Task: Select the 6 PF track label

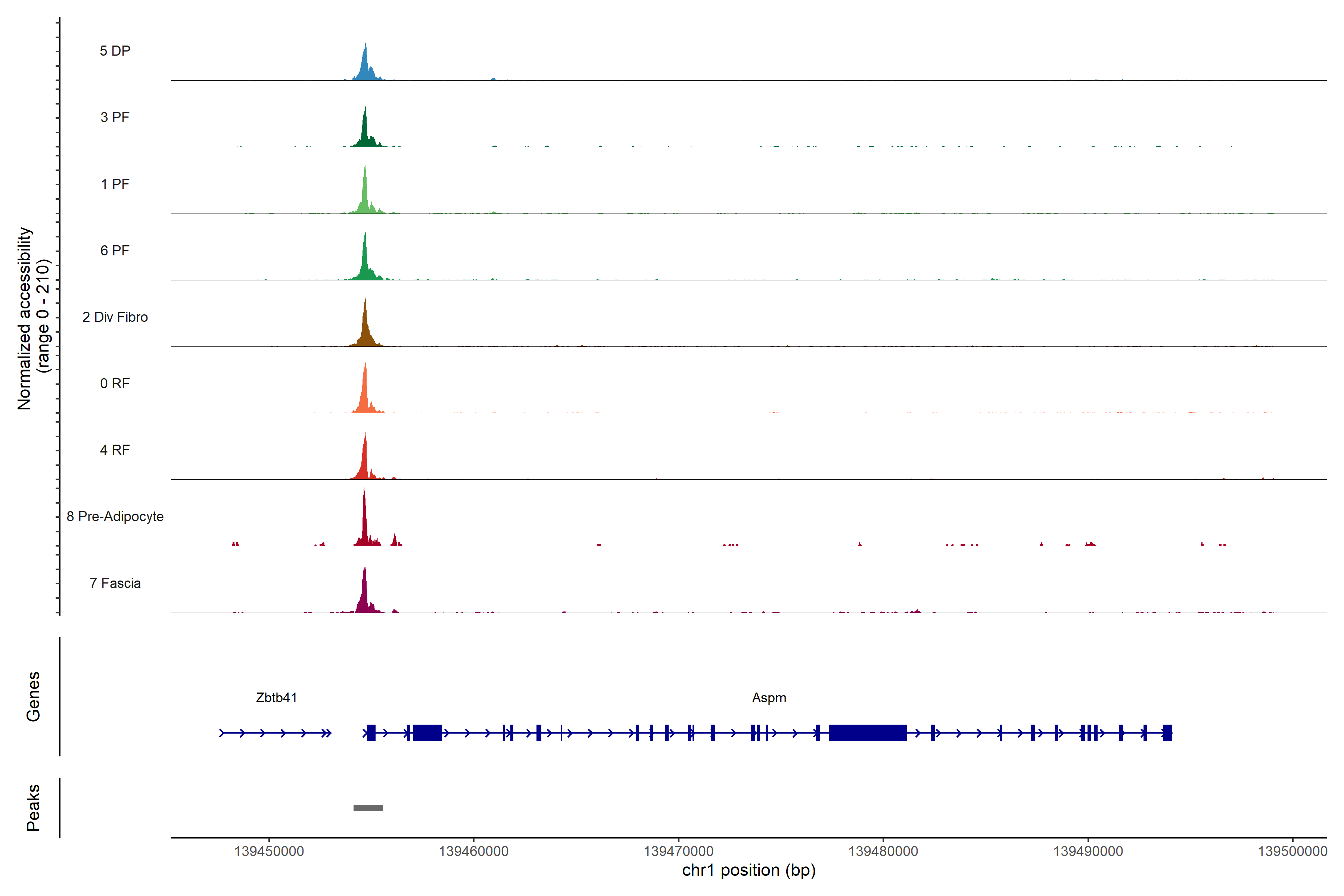Action: coord(115,250)
